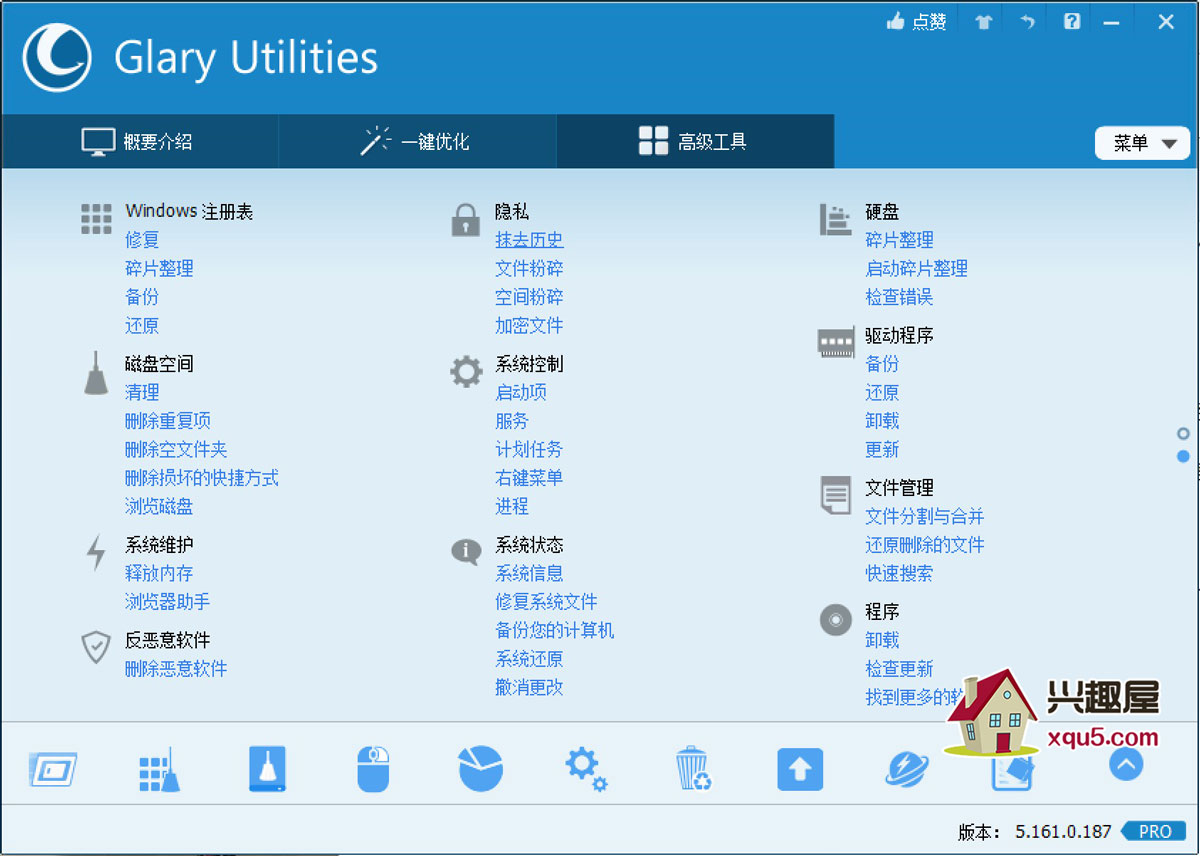Click the Glary Utilities crescent logo
Image resolution: width=1200 pixels, height=856 pixels.
pos(57,58)
